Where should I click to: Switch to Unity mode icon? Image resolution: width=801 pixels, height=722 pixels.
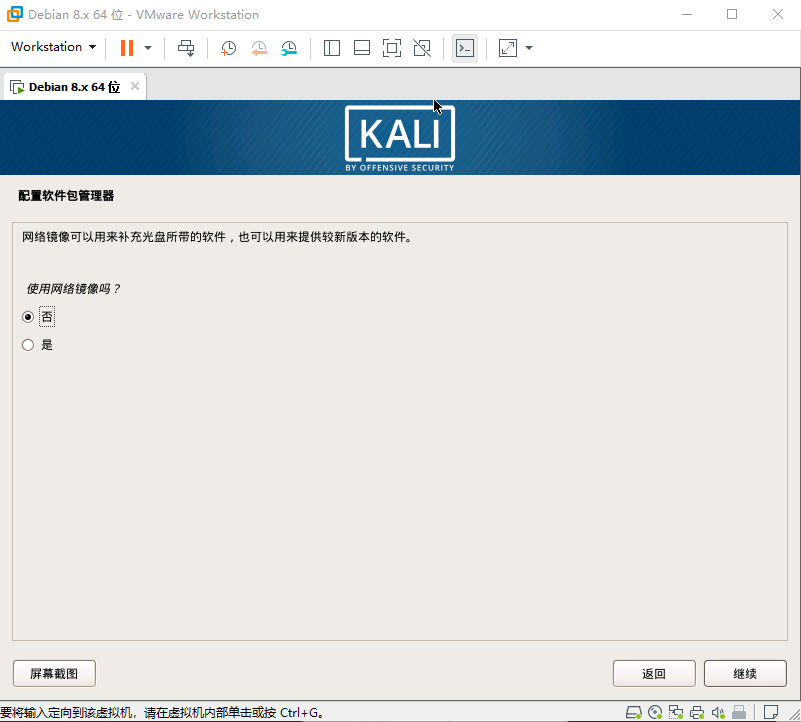pyautogui.click(x=422, y=48)
